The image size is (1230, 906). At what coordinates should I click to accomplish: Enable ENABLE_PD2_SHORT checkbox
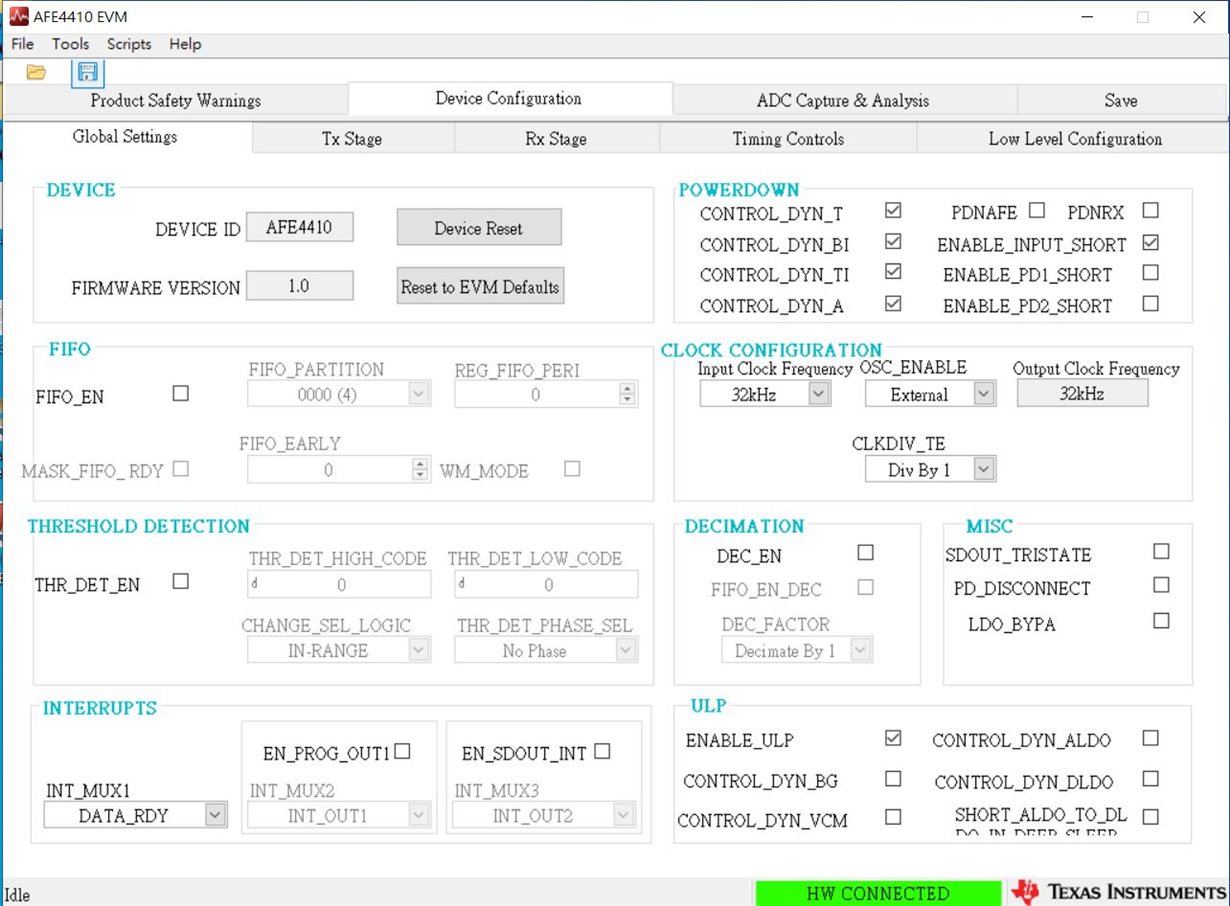[x=1151, y=303]
